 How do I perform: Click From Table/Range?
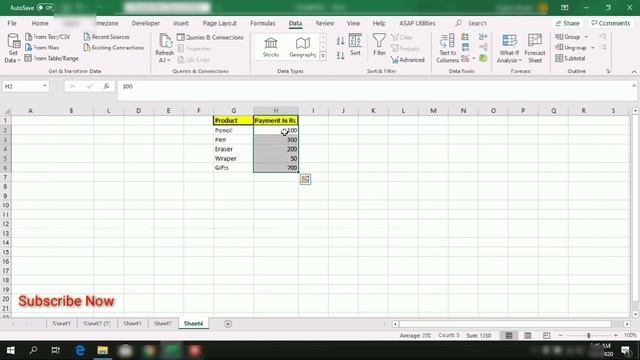point(51,58)
